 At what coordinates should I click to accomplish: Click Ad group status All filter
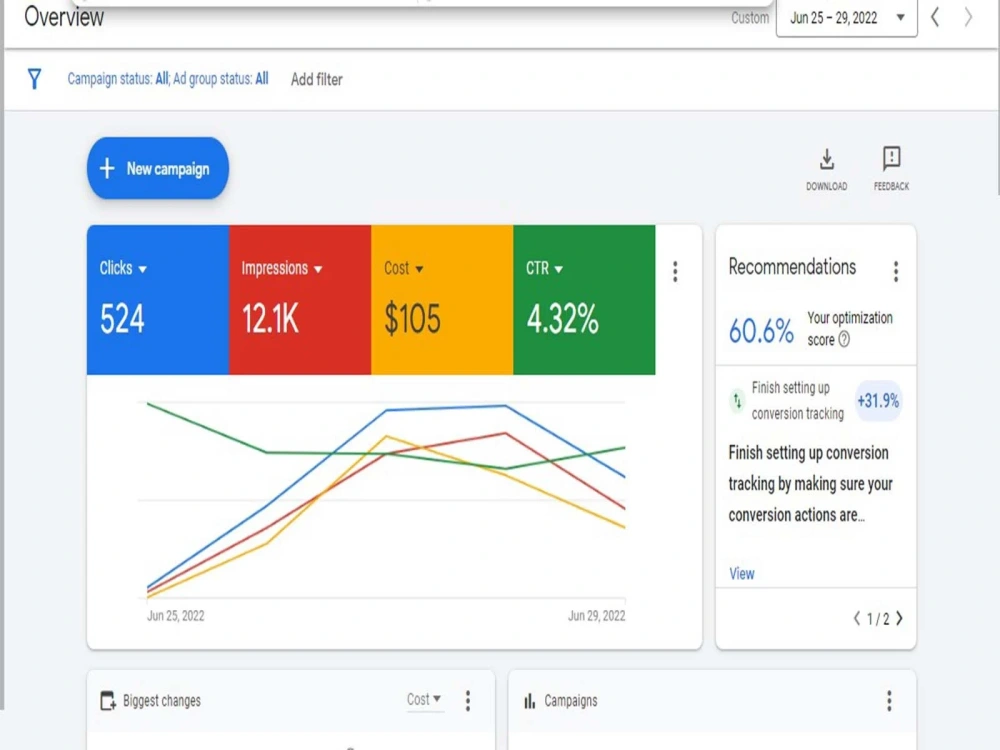click(x=221, y=79)
